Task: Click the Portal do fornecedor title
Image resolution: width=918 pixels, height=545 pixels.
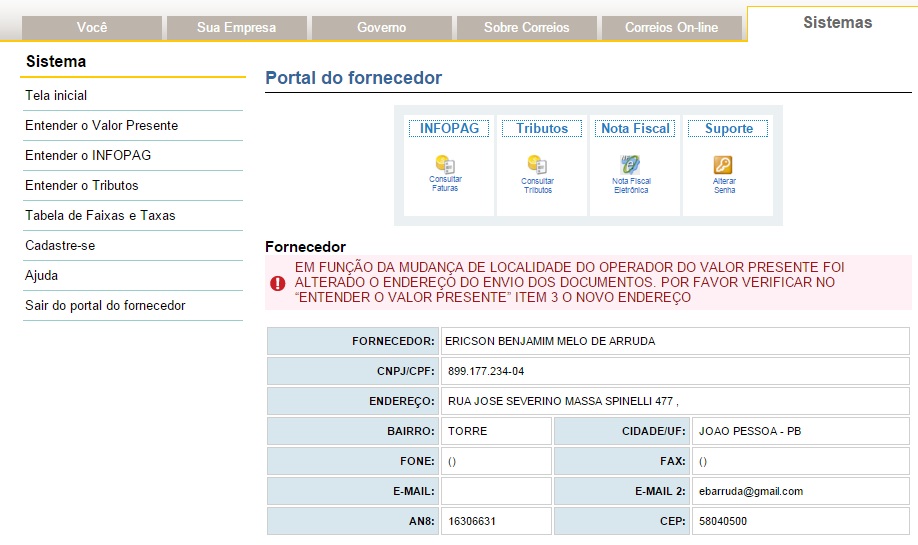Action: tap(354, 78)
